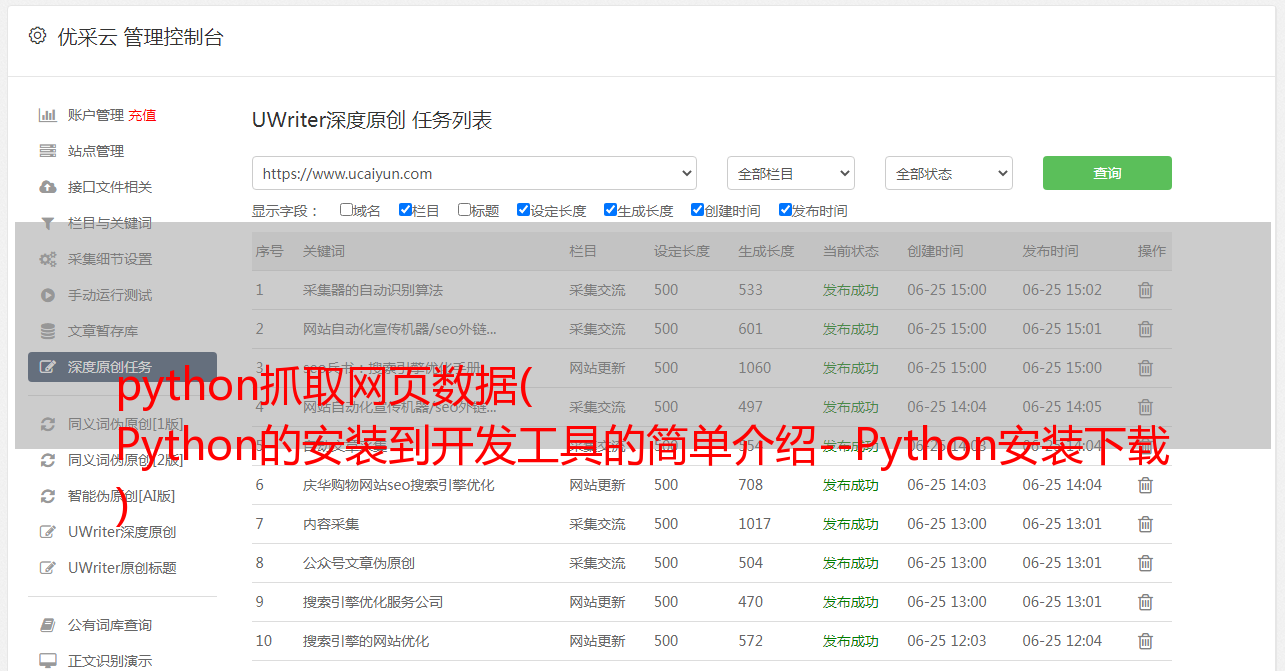Delete row 2 网站自动化宣传机器 with trash icon
1285x671 pixels.
[x=1145, y=329]
